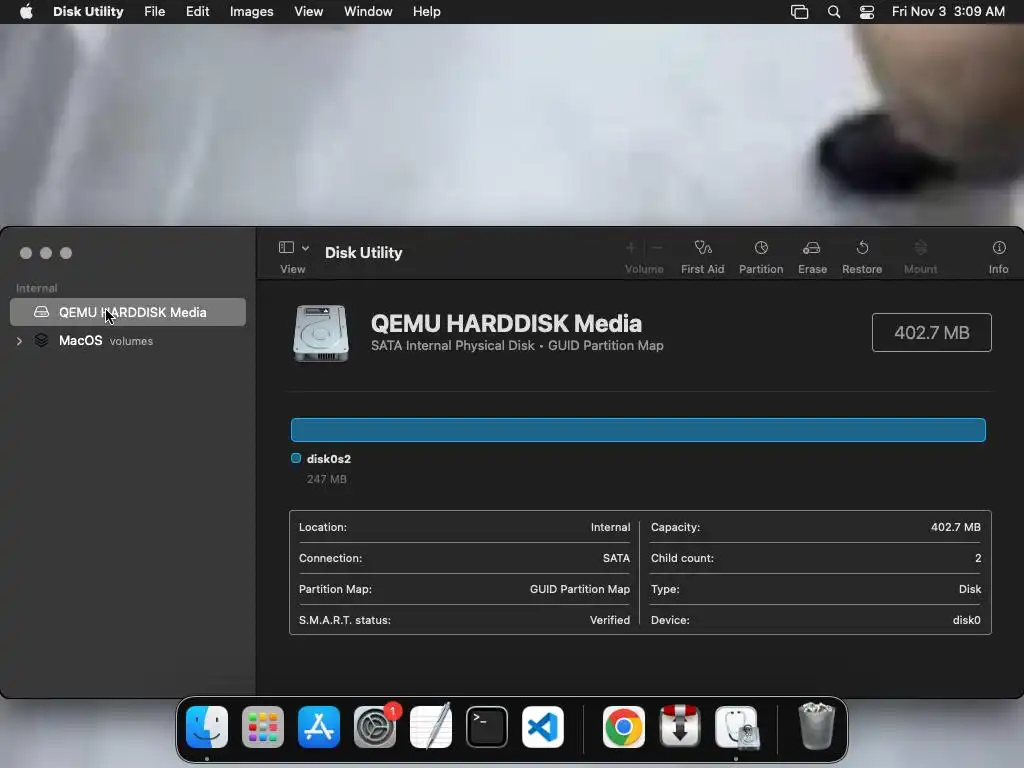
Task: Click the Internal sidebar section header
Action: [37, 288]
